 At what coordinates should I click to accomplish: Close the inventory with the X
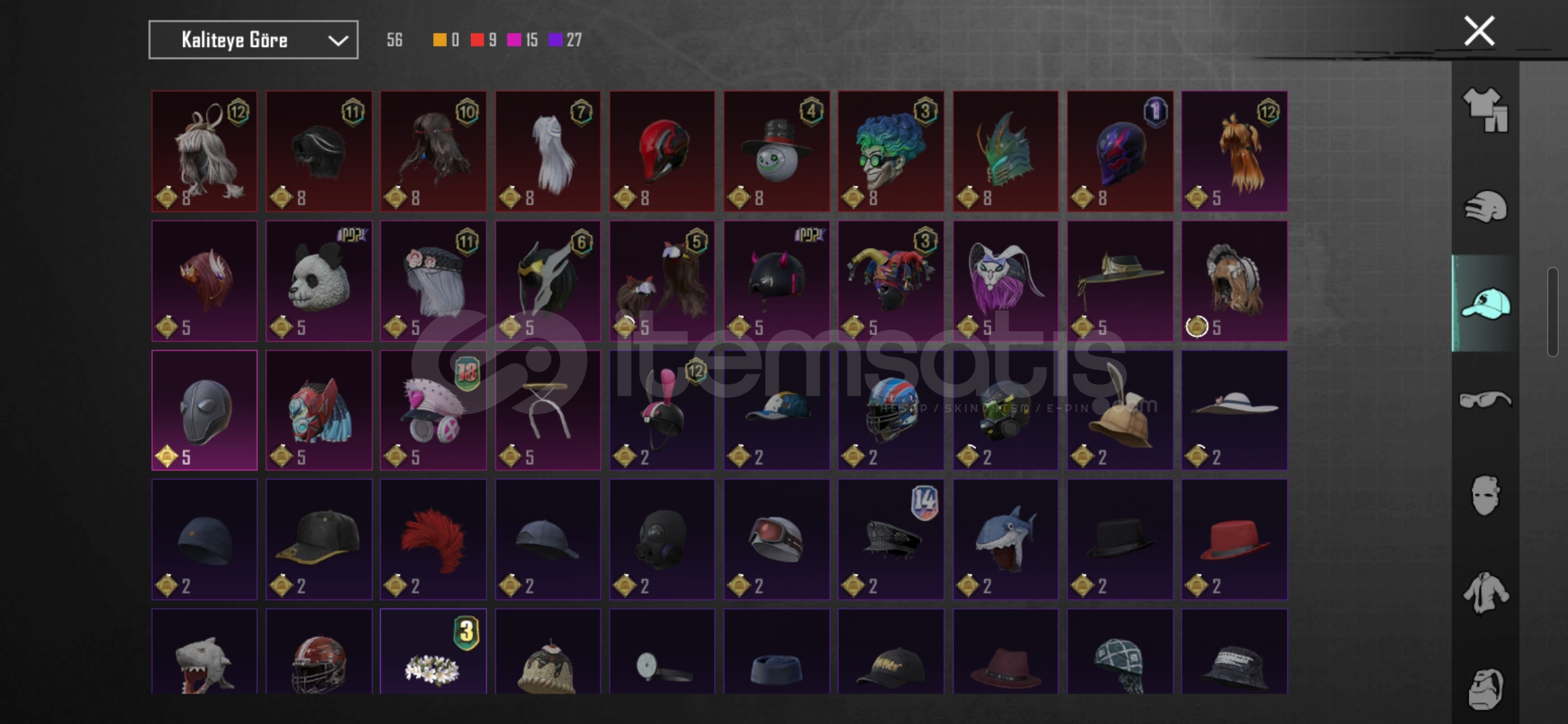click(x=1480, y=31)
